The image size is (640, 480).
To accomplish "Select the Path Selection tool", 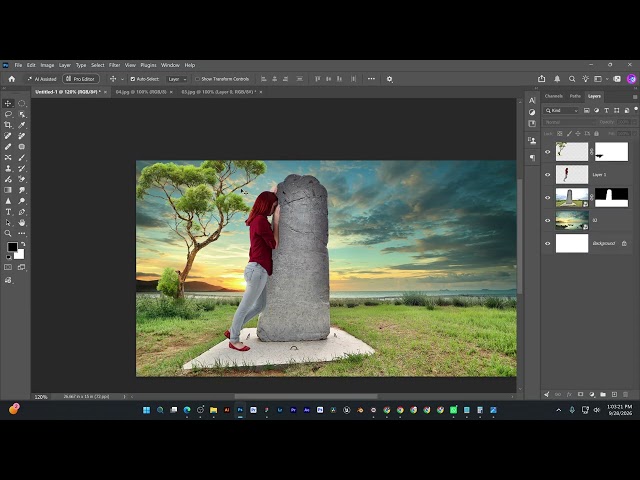I will [x=8, y=222].
